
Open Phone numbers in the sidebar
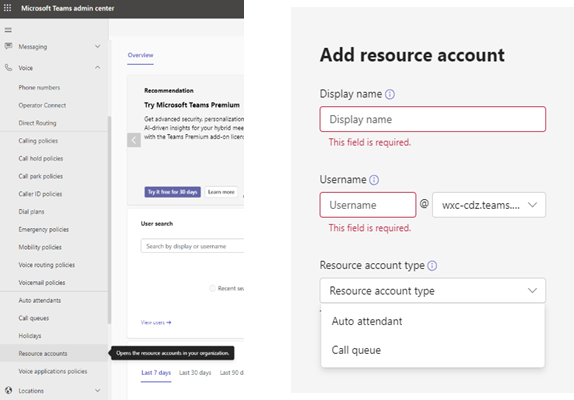(39, 87)
